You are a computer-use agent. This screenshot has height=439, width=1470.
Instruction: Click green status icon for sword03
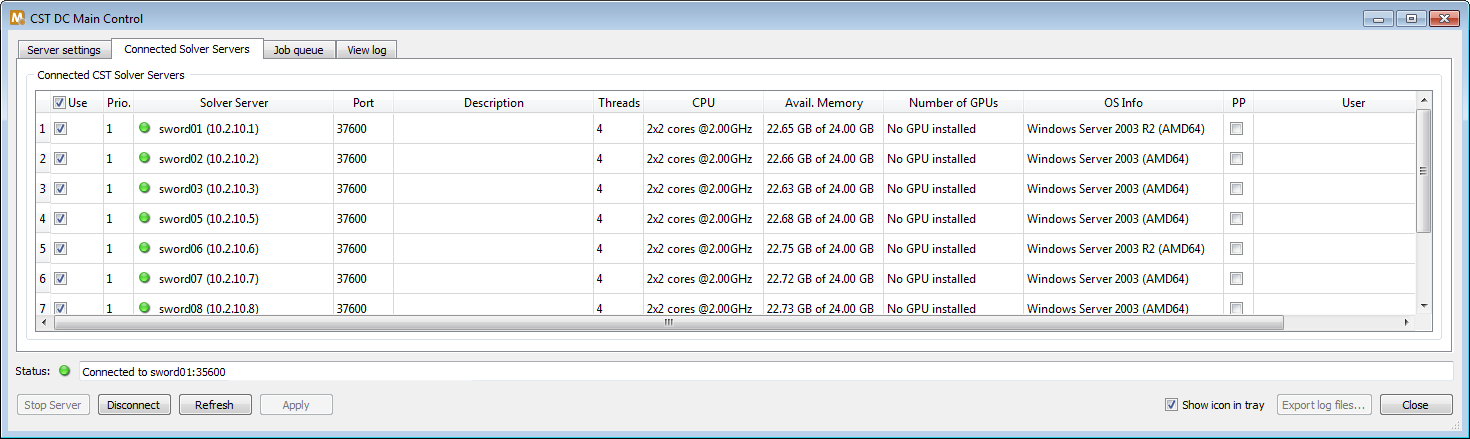tap(144, 188)
